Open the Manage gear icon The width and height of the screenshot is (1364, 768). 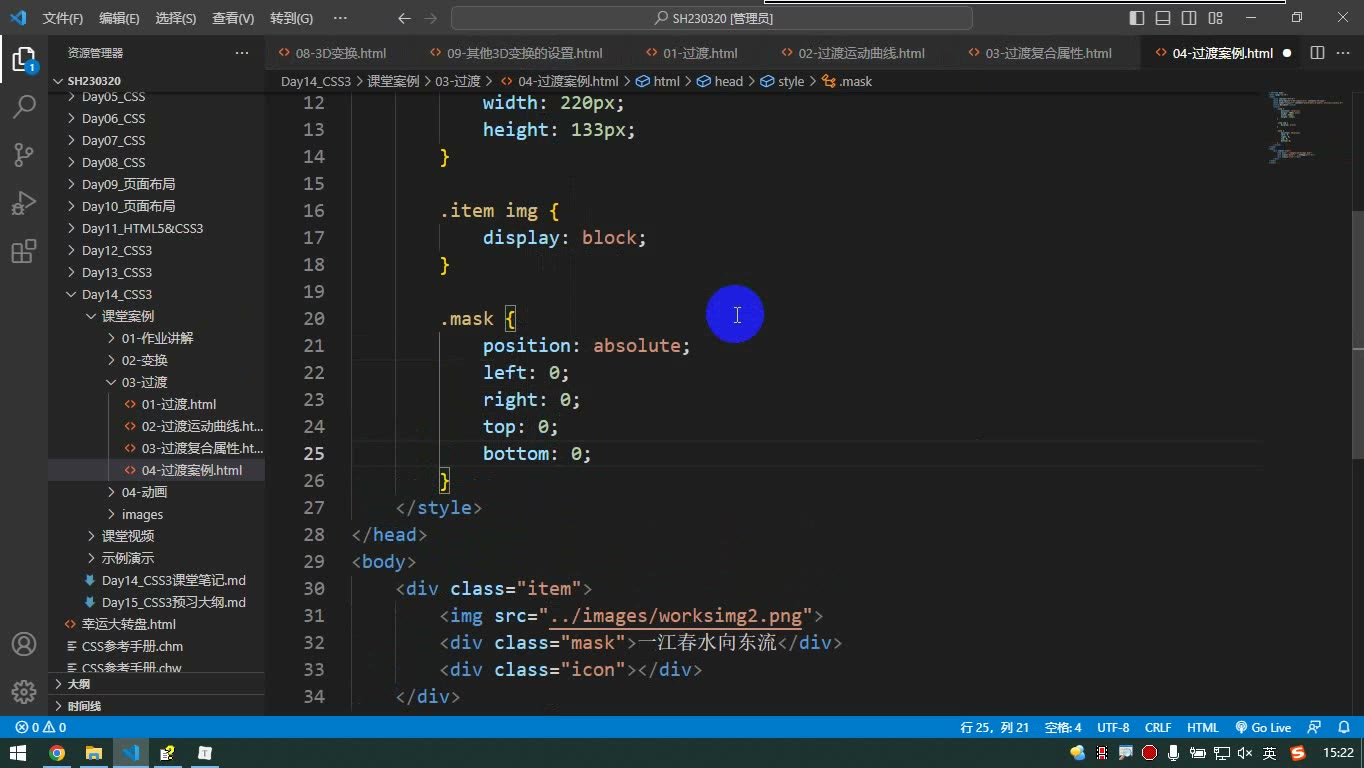click(x=24, y=692)
